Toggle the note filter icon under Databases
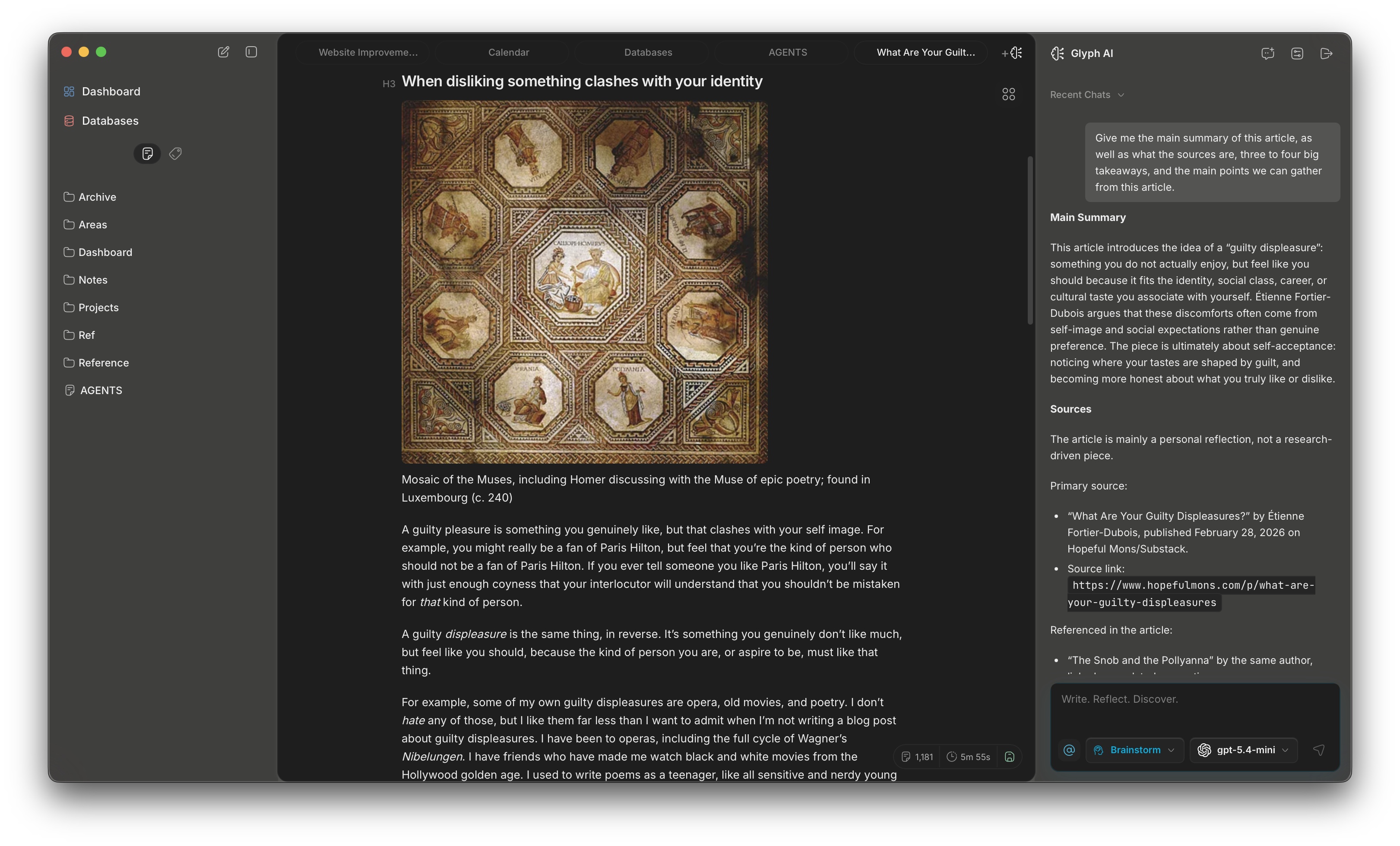 coord(147,153)
